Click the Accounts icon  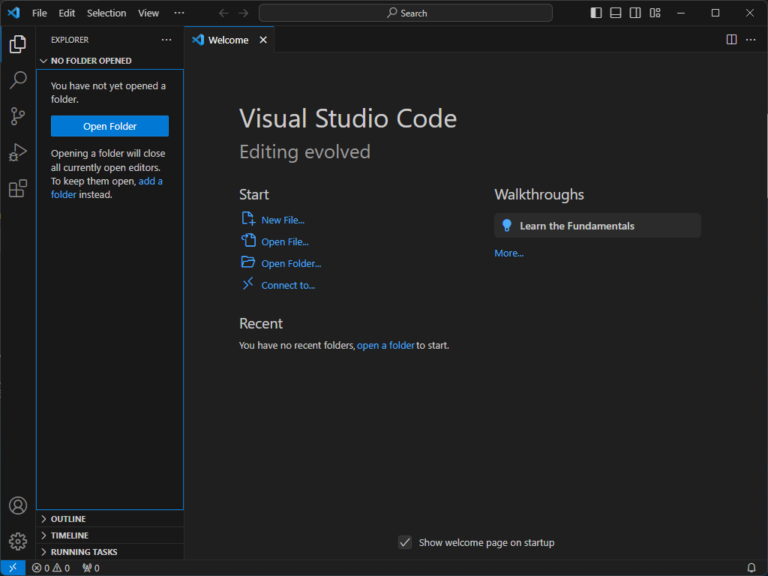click(x=18, y=506)
